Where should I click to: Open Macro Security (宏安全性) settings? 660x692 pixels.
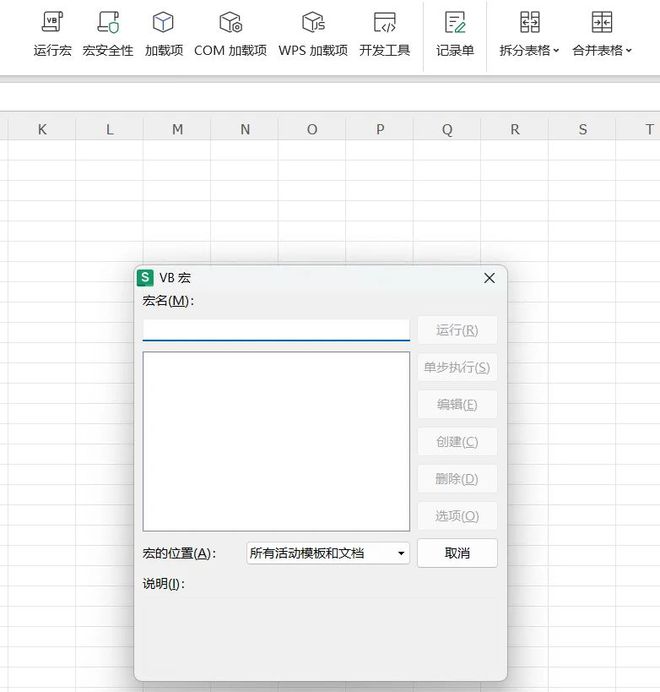coord(108,34)
